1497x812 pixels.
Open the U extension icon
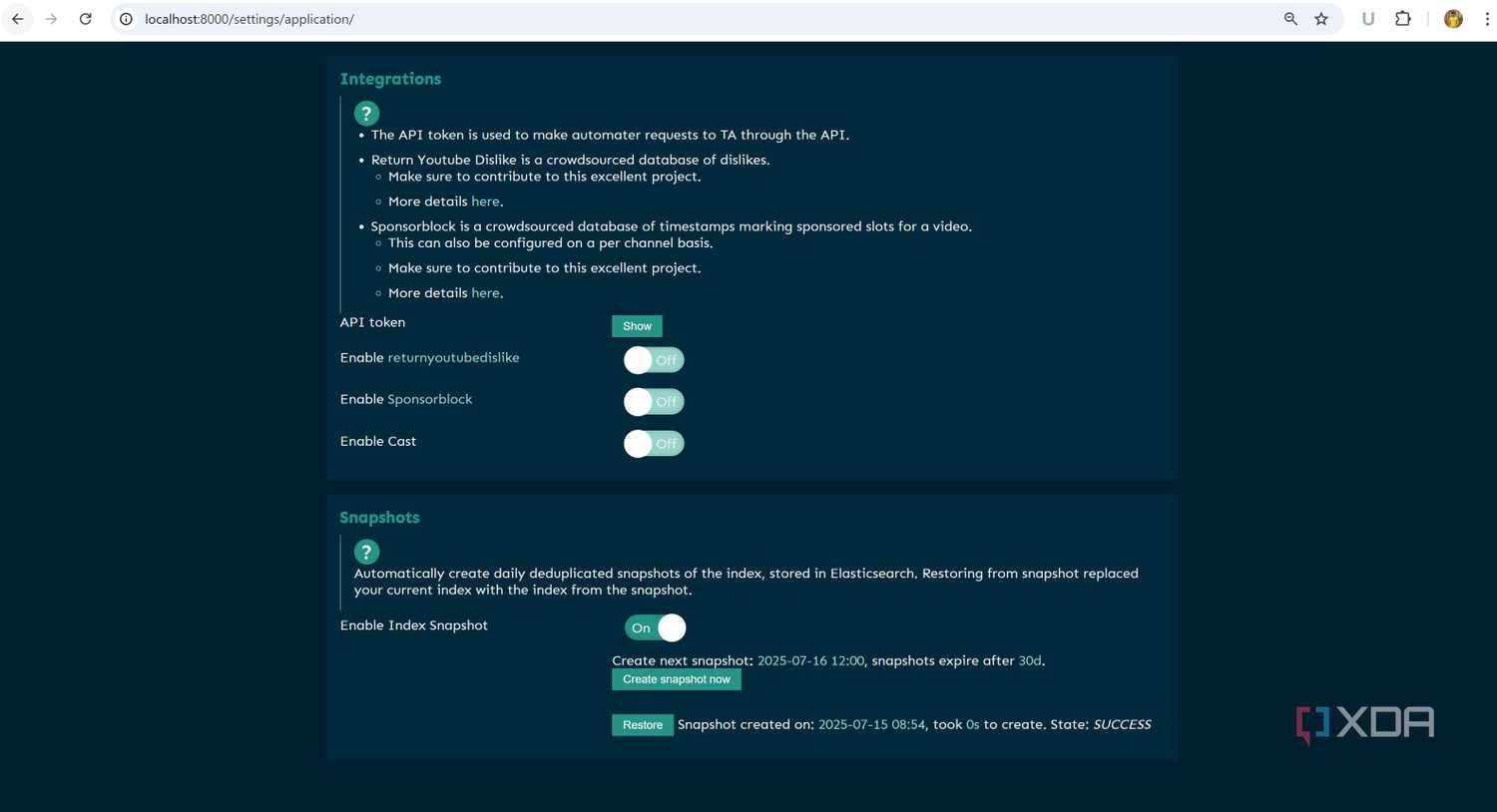1368,19
